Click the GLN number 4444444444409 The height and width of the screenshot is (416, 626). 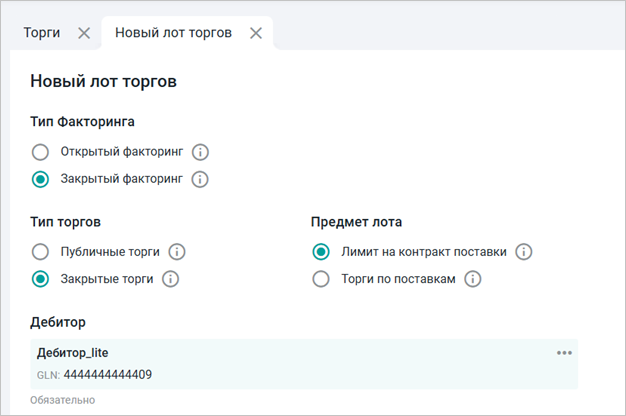tap(108, 375)
